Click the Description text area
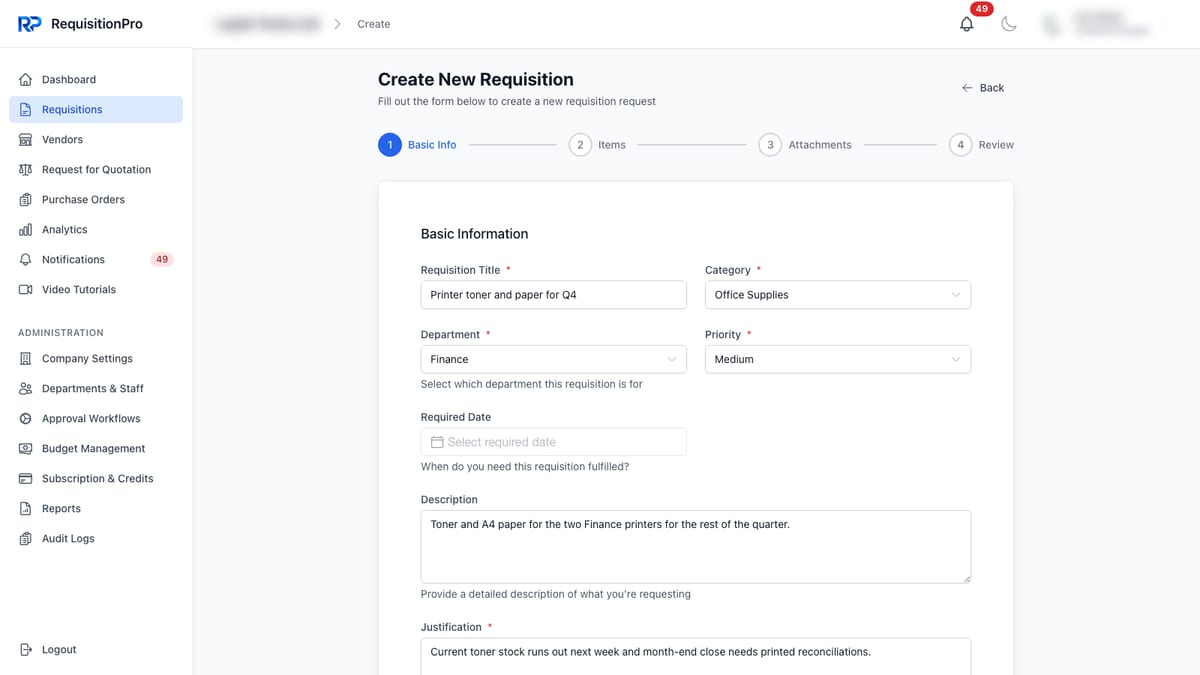Viewport: 1200px width, 675px height. point(696,547)
